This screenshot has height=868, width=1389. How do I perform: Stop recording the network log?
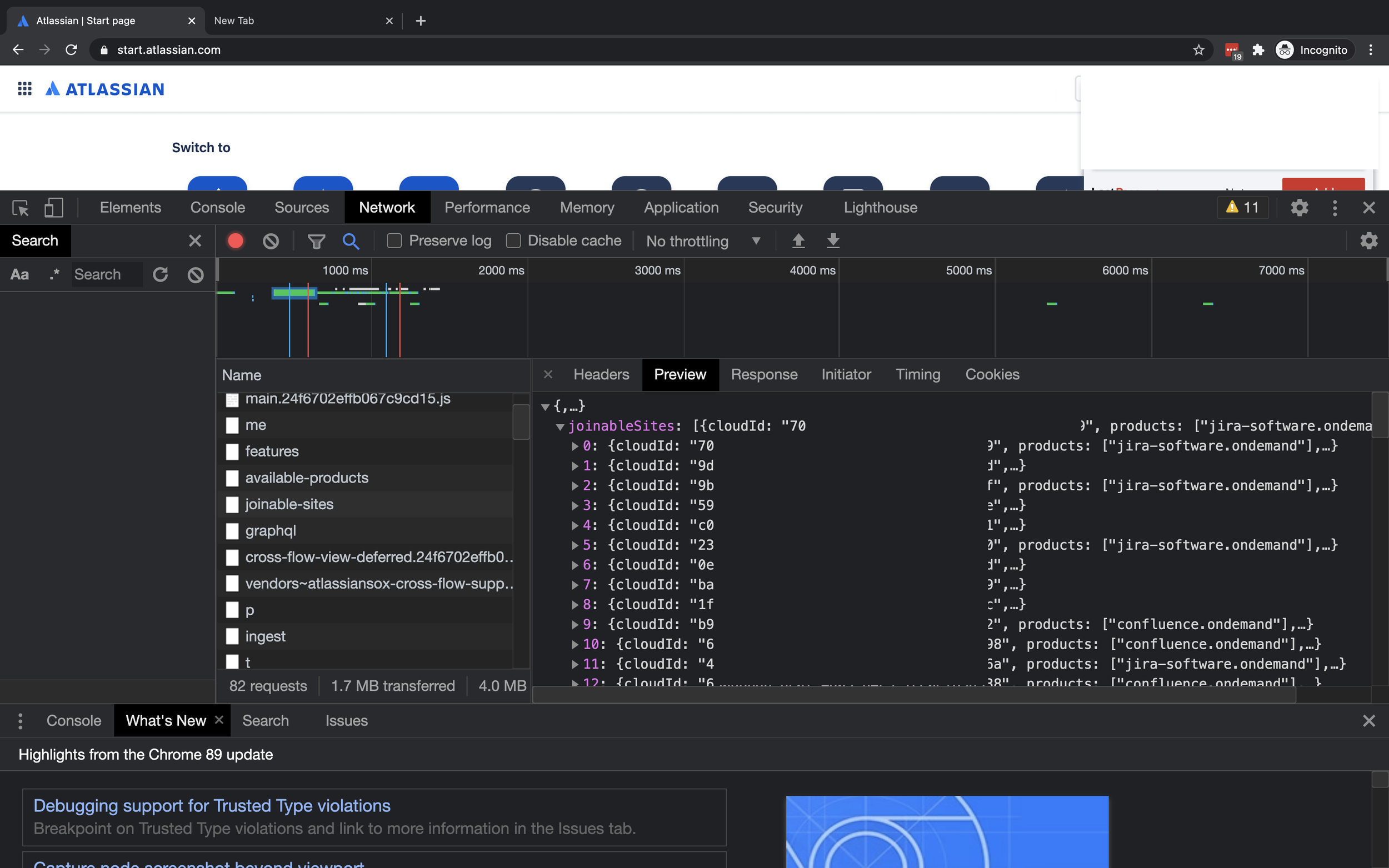(x=235, y=240)
